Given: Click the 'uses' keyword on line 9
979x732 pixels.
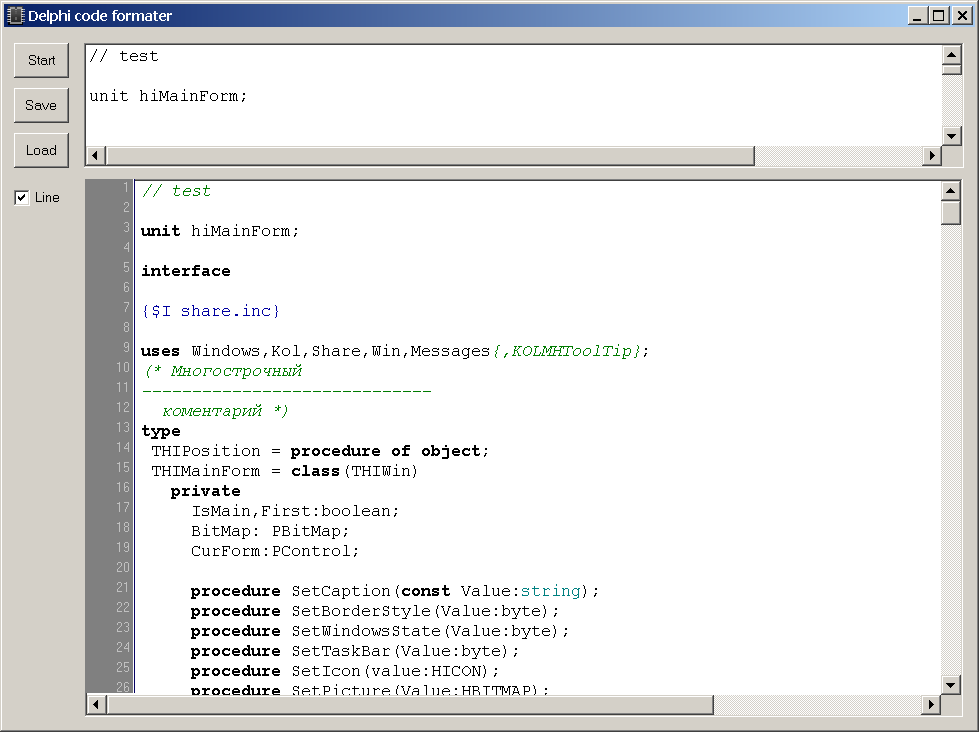Looking at the screenshot, I should click(x=160, y=351).
